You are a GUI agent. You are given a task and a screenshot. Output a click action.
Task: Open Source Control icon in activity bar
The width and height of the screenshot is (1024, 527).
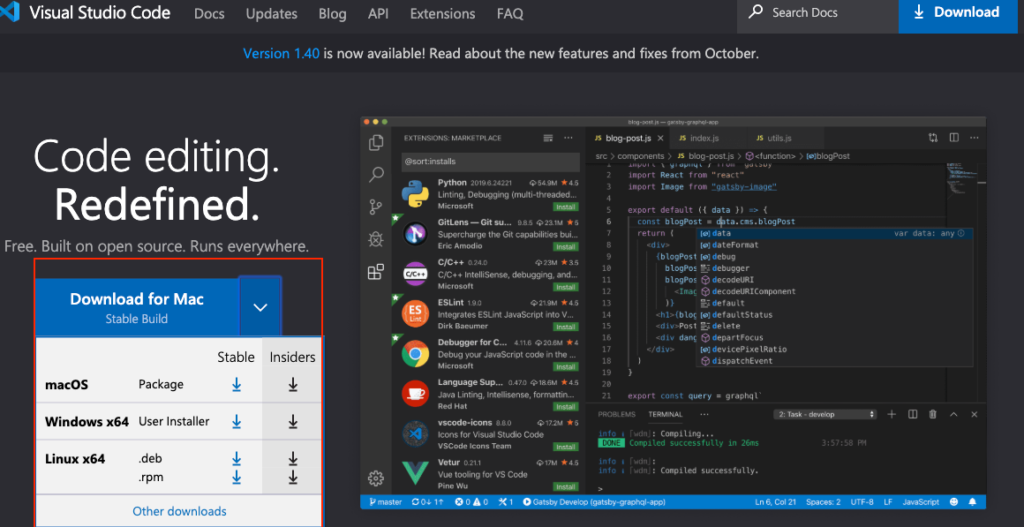pyautogui.click(x=376, y=207)
